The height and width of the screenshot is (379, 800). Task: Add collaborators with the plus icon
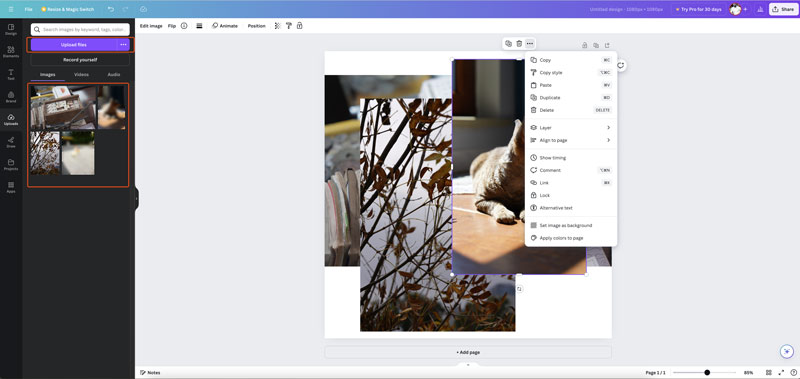click(x=745, y=9)
